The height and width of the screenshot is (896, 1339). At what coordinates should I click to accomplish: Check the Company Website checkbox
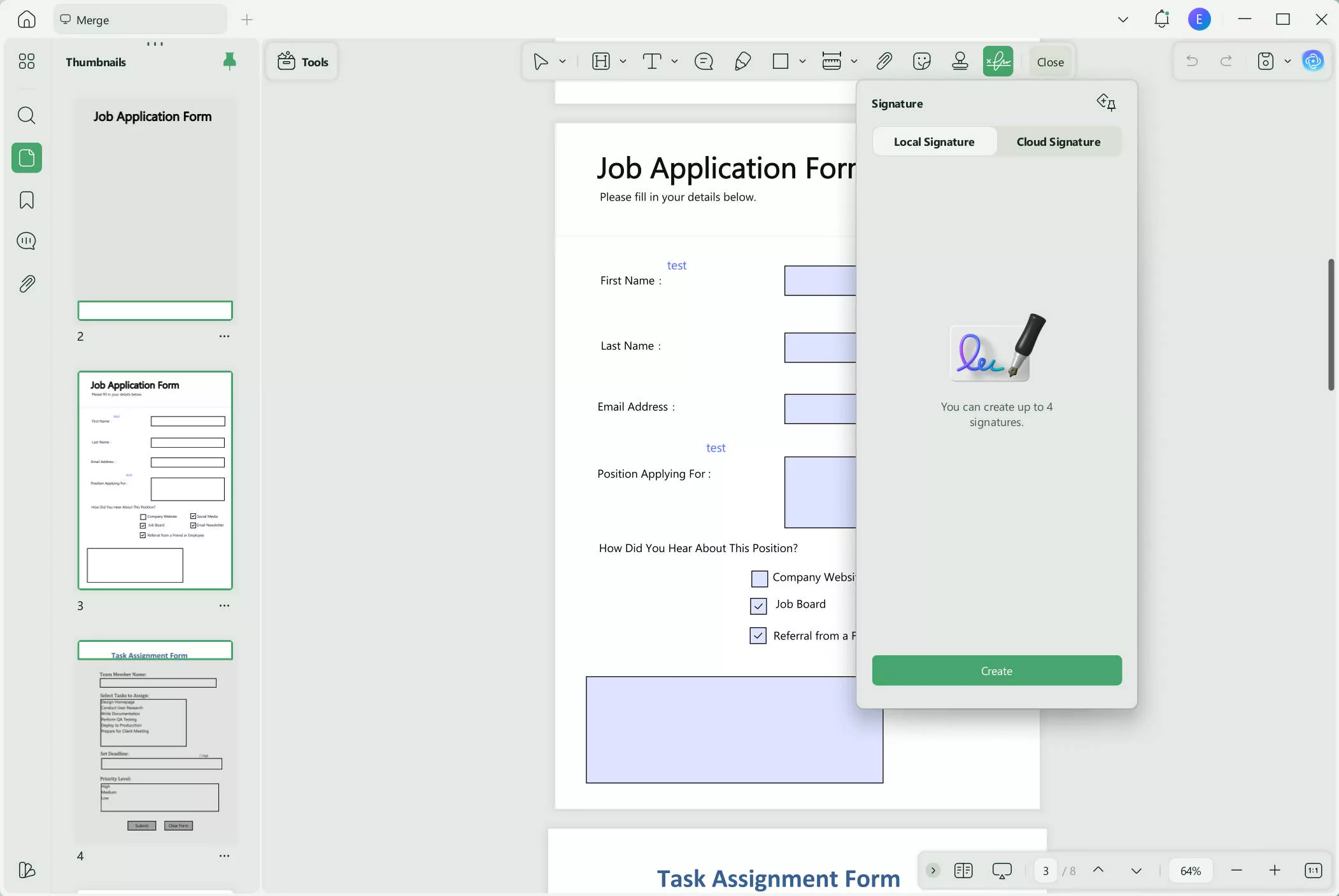click(759, 578)
